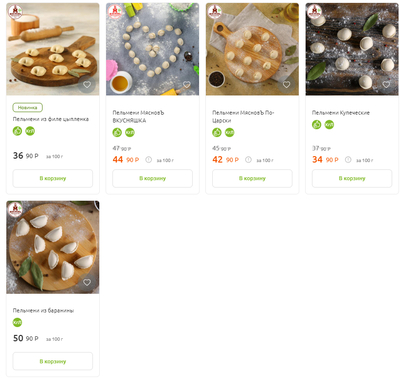Click the Новинка label badge
The height and width of the screenshot is (378, 400).
pyautogui.click(x=28, y=107)
